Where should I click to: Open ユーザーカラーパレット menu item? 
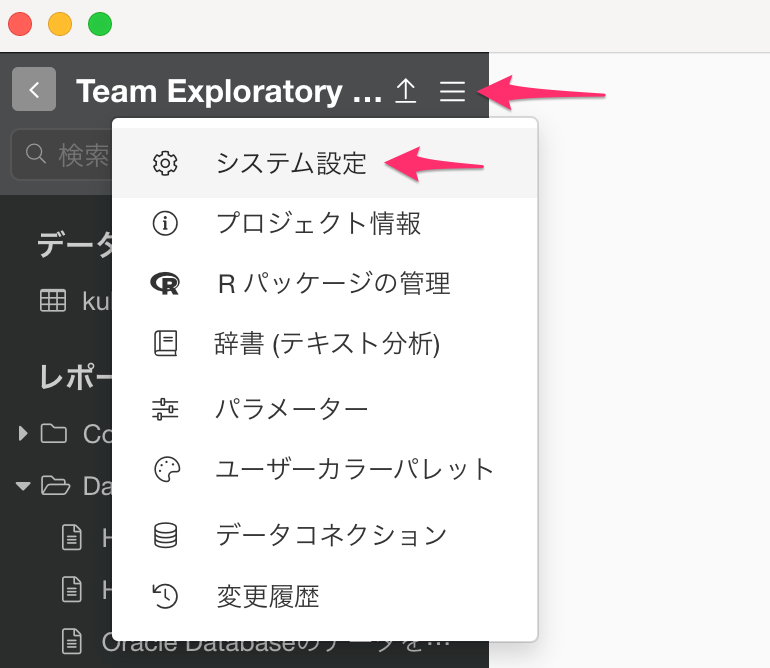(x=325, y=469)
